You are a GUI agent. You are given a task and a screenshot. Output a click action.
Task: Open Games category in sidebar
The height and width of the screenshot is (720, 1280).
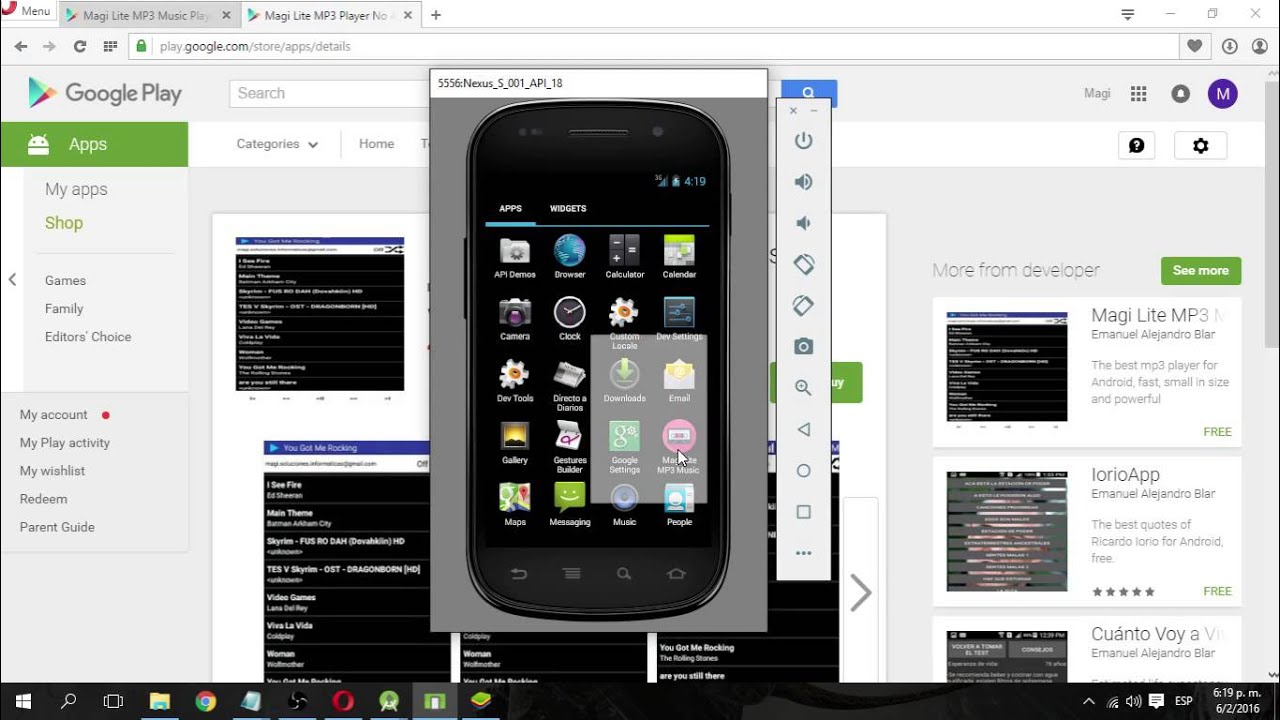(65, 281)
